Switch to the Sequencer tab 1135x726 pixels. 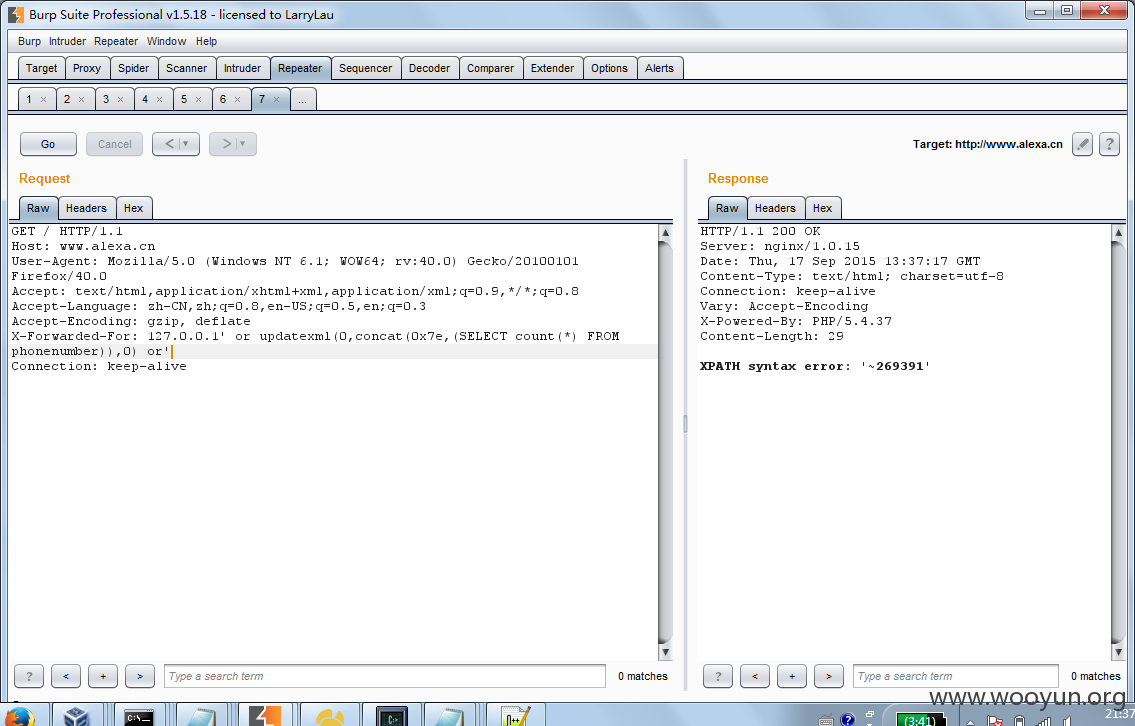pos(365,68)
